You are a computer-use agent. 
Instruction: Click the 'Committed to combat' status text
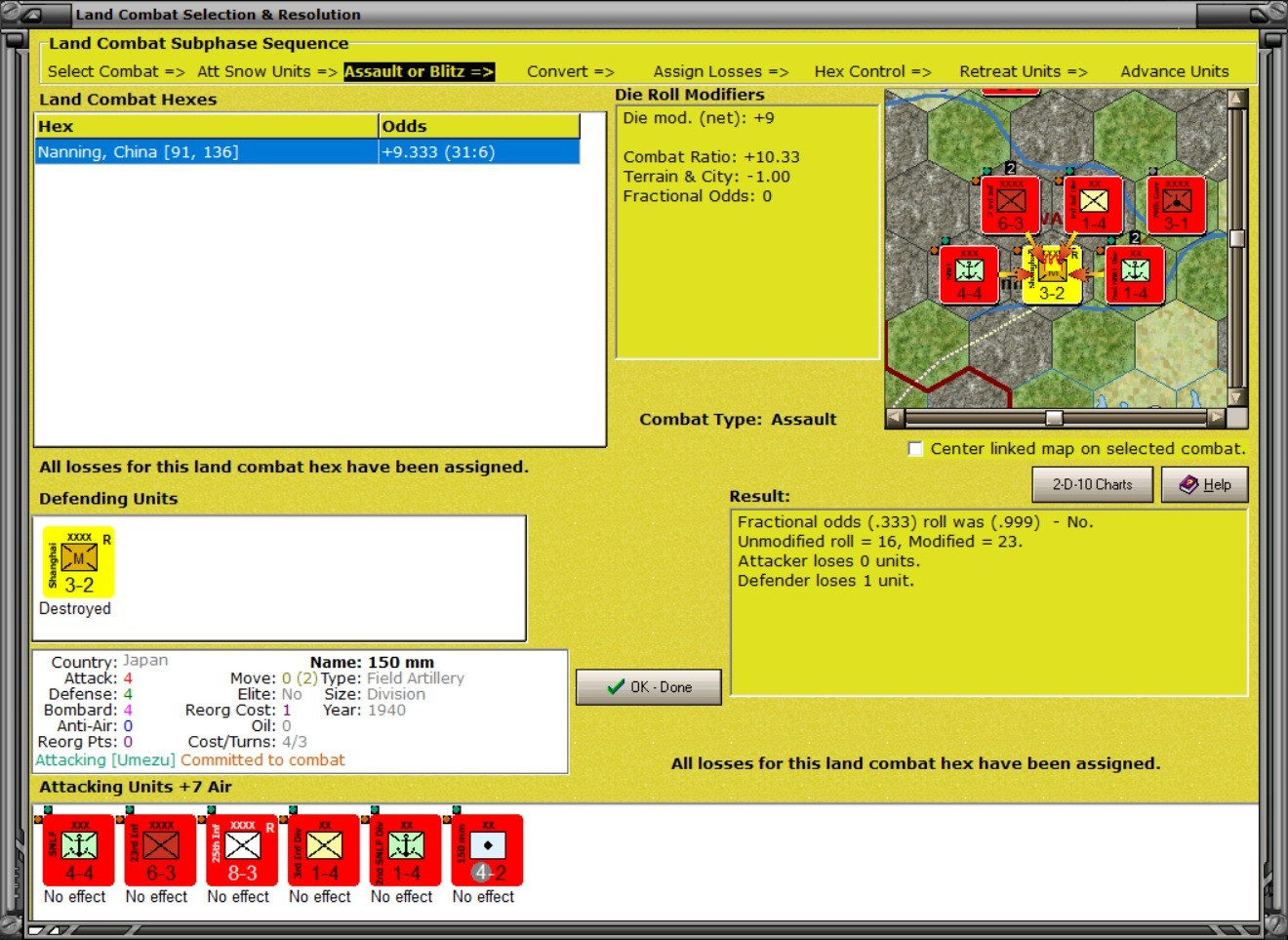pyautogui.click(x=262, y=760)
